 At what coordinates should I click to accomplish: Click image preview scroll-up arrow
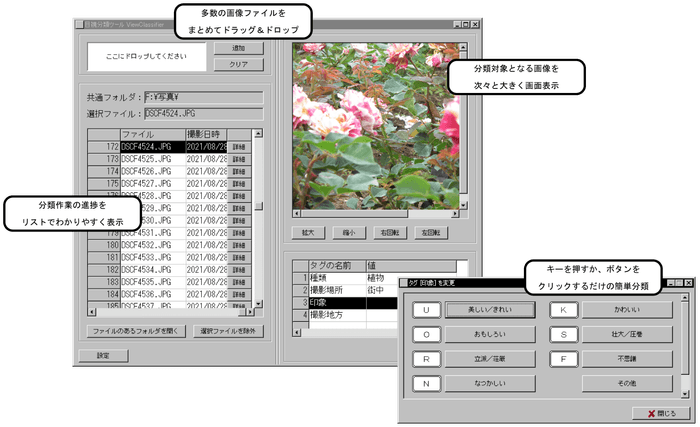(x=463, y=47)
